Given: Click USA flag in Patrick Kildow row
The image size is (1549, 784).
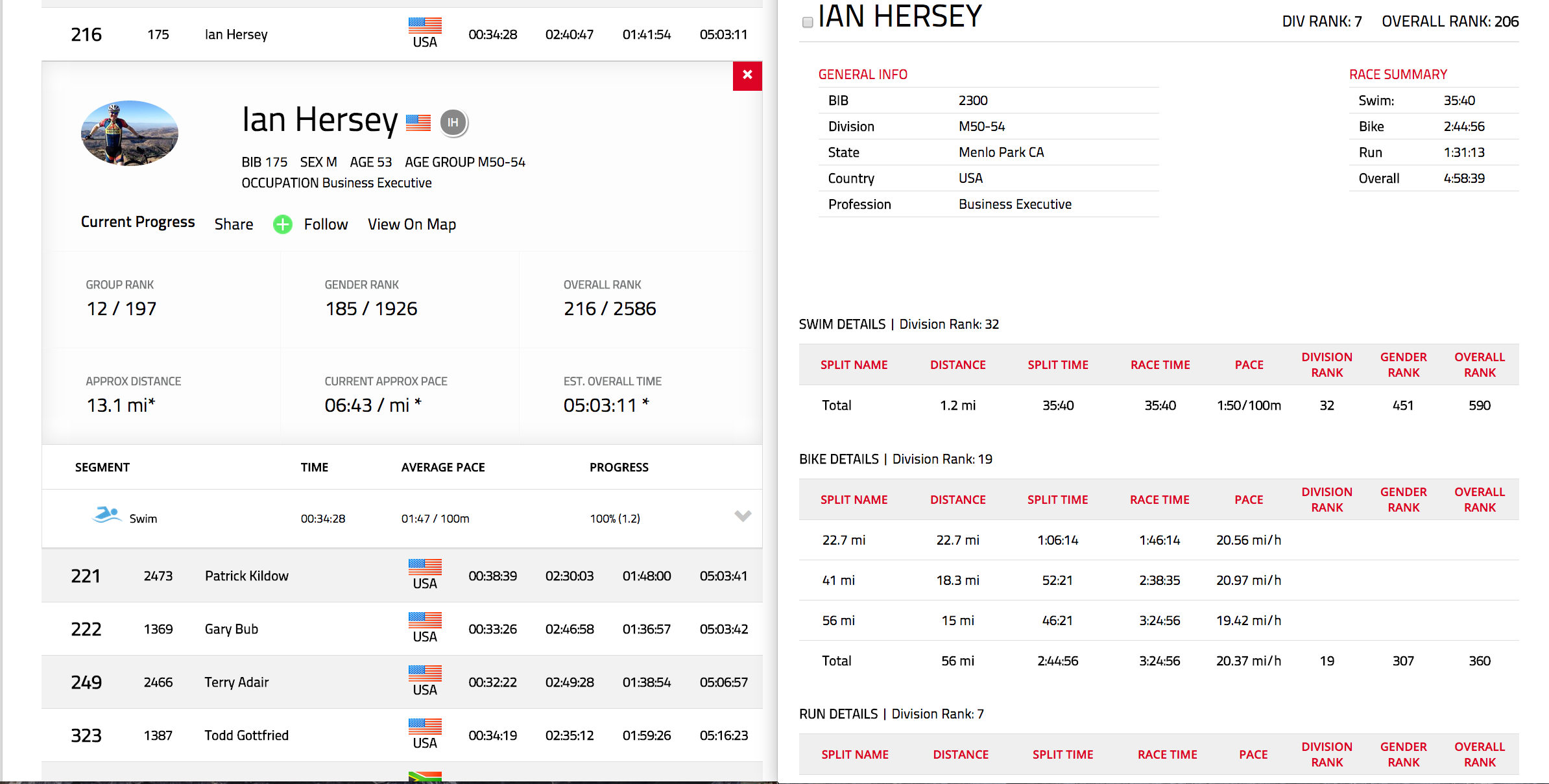Looking at the screenshot, I should coord(425,567).
